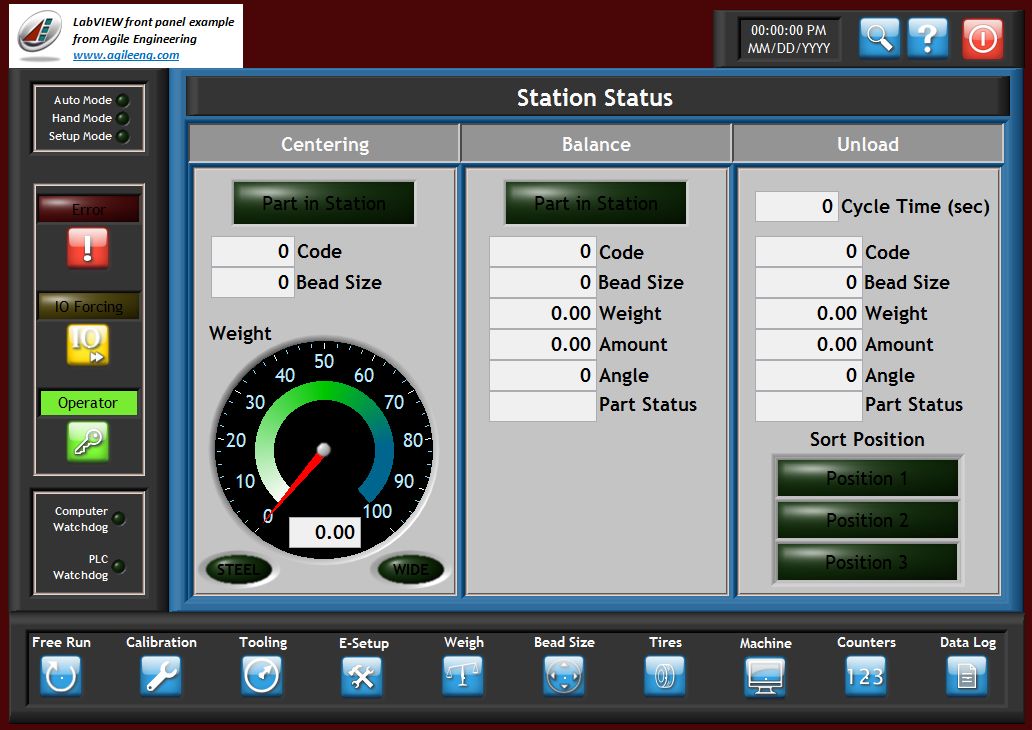Toggle the Auto Mode LED

(x=122, y=100)
